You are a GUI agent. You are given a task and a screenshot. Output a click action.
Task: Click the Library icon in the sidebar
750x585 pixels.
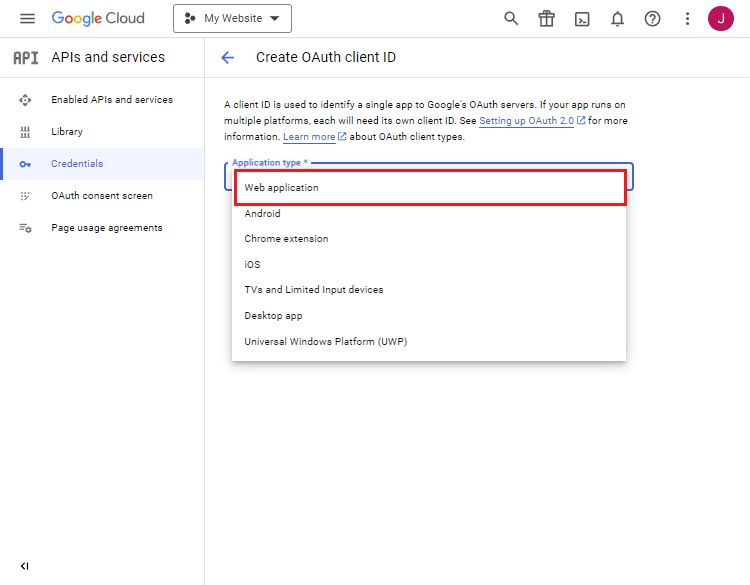pos(25,132)
